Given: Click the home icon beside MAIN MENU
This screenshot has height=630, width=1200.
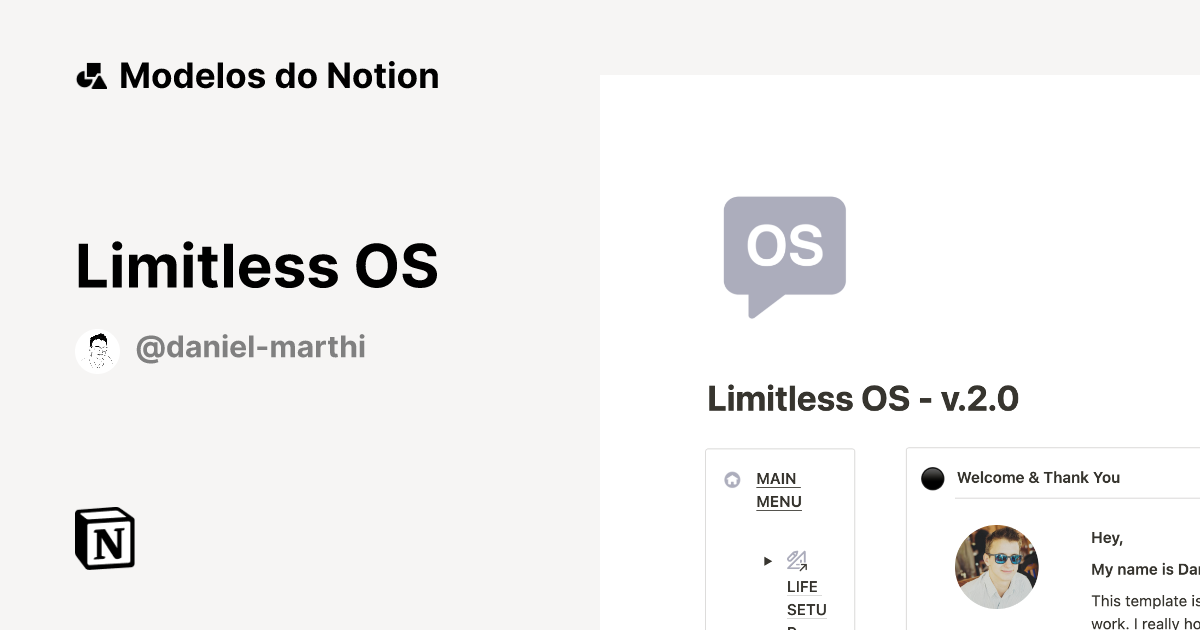Looking at the screenshot, I should point(731,479).
